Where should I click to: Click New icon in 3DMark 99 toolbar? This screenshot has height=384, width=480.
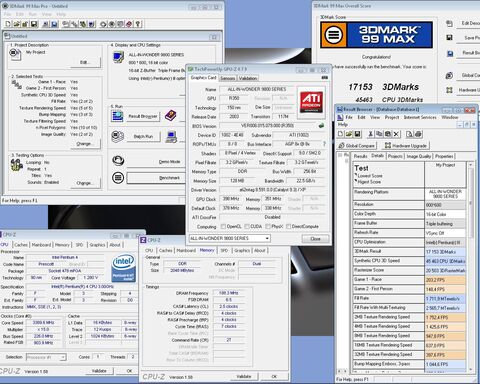[8, 24]
